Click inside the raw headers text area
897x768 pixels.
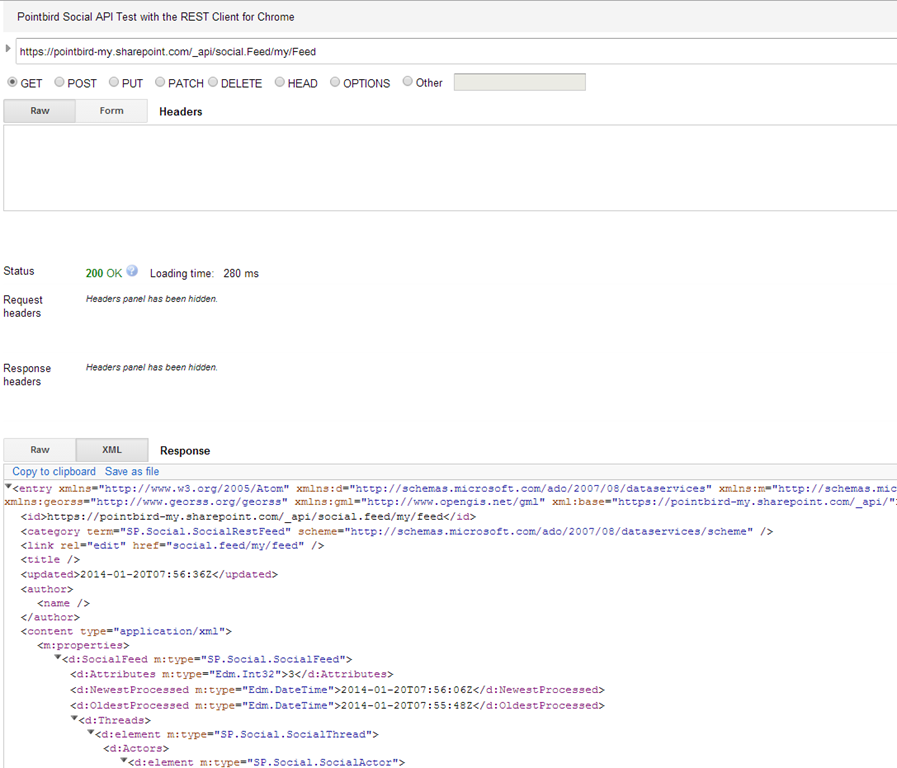(x=450, y=168)
